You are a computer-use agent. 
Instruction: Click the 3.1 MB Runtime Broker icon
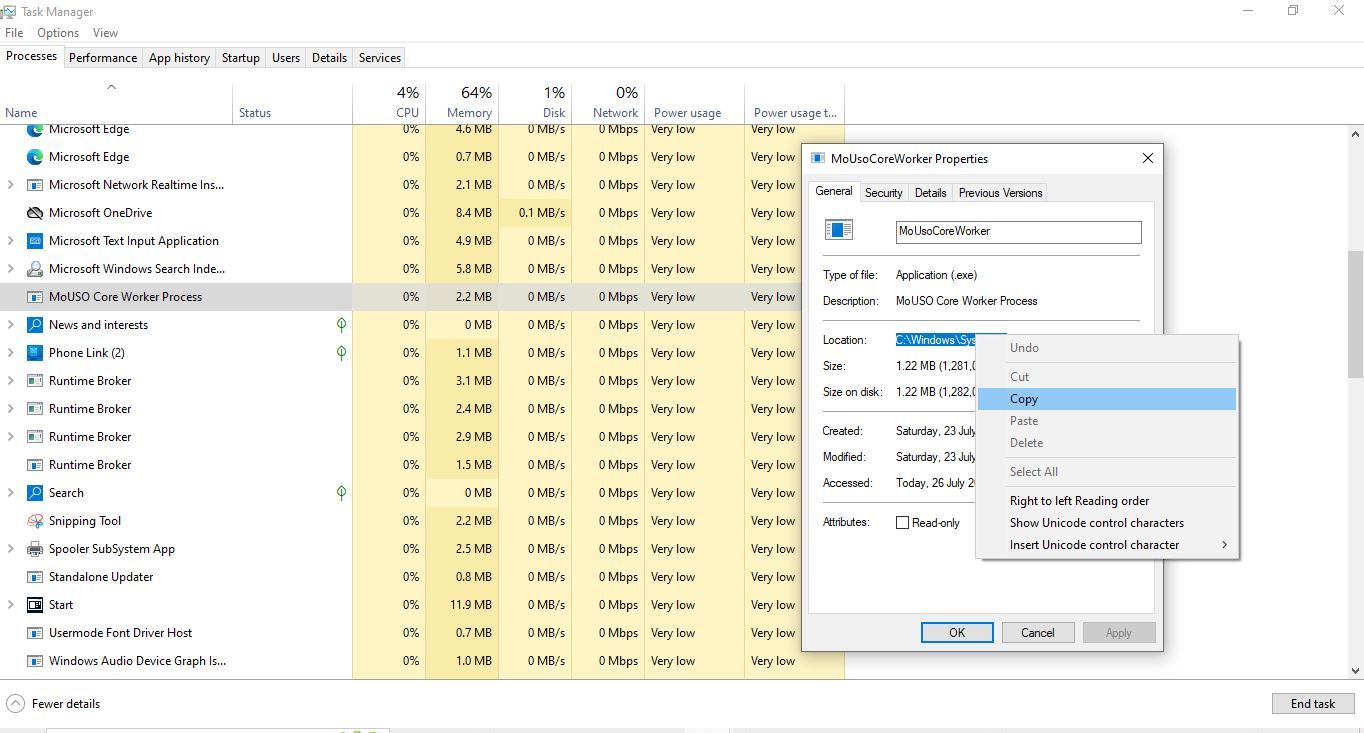click(35, 381)
